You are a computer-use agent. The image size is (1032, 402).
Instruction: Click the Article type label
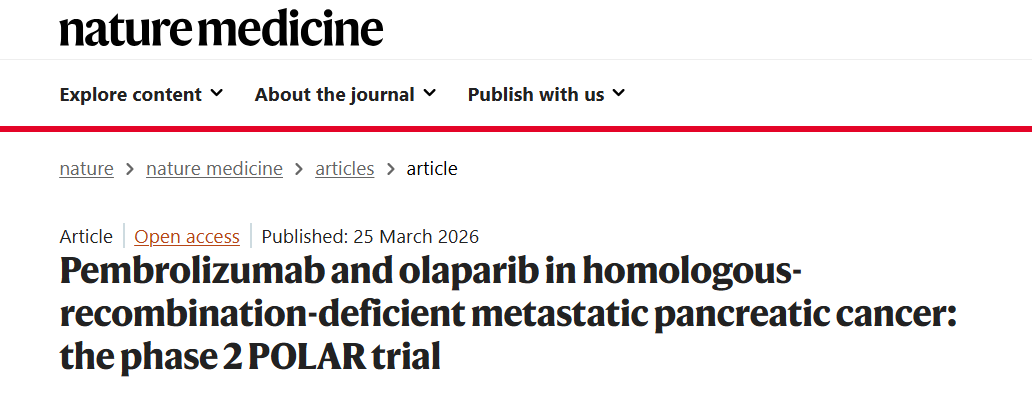pyautogui.click(x=86, y=237)
